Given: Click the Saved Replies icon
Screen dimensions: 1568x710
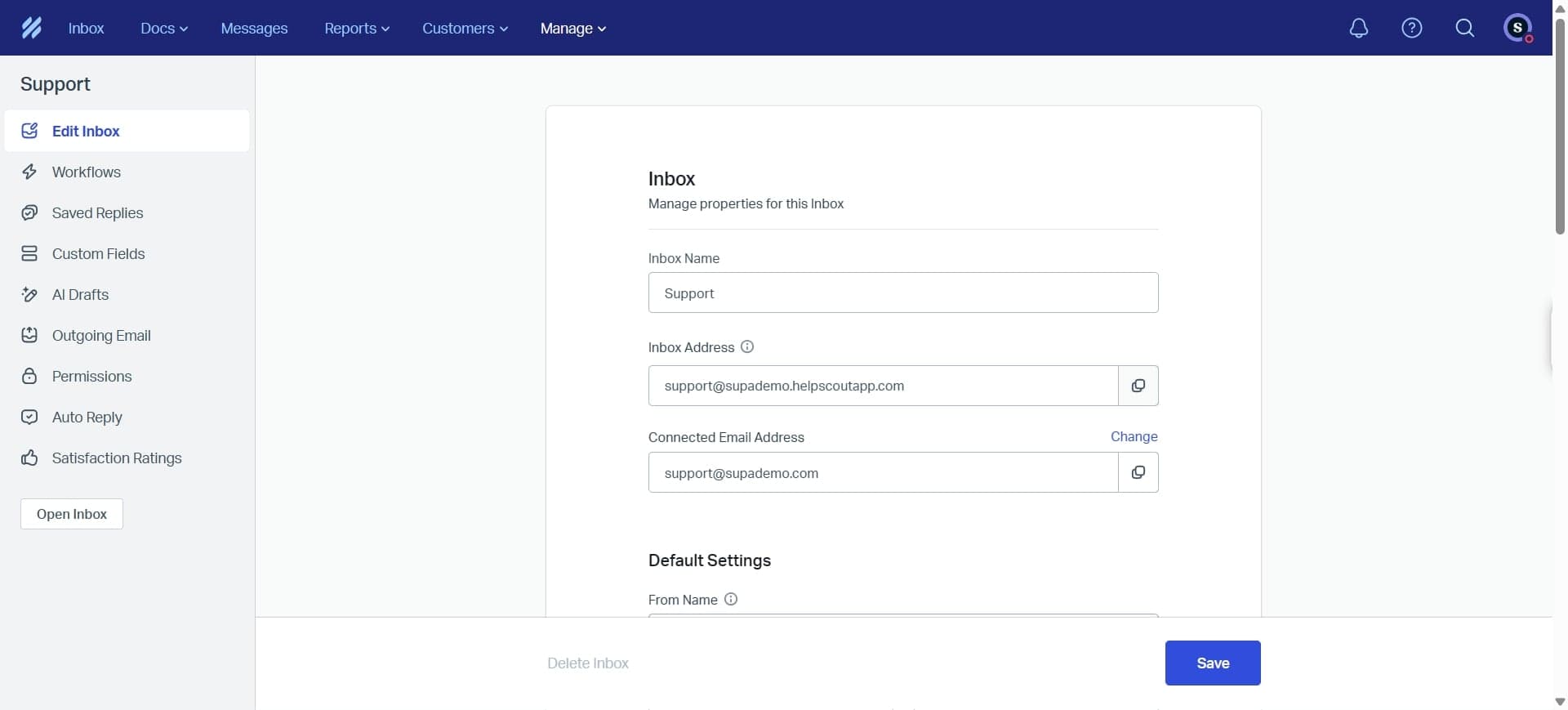Looking at the screenshot, I should click(x=29, y=212).
